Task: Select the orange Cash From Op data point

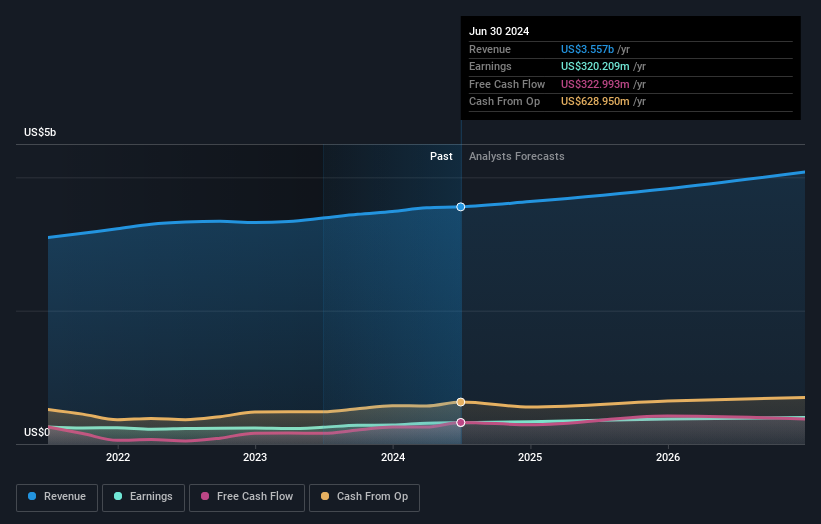Action: coord(461,402)
